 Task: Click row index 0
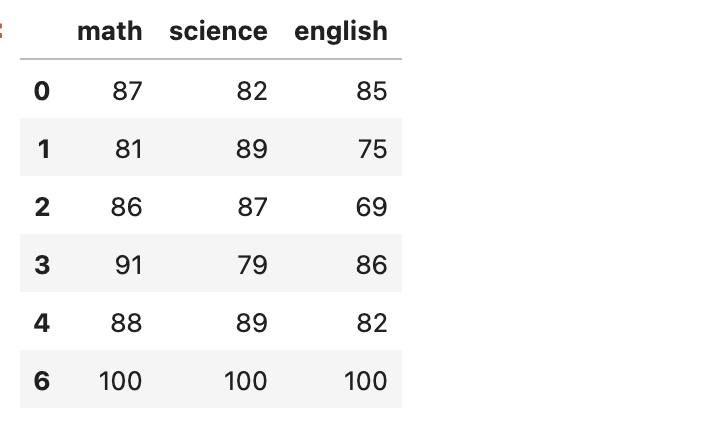pos(41,92)
